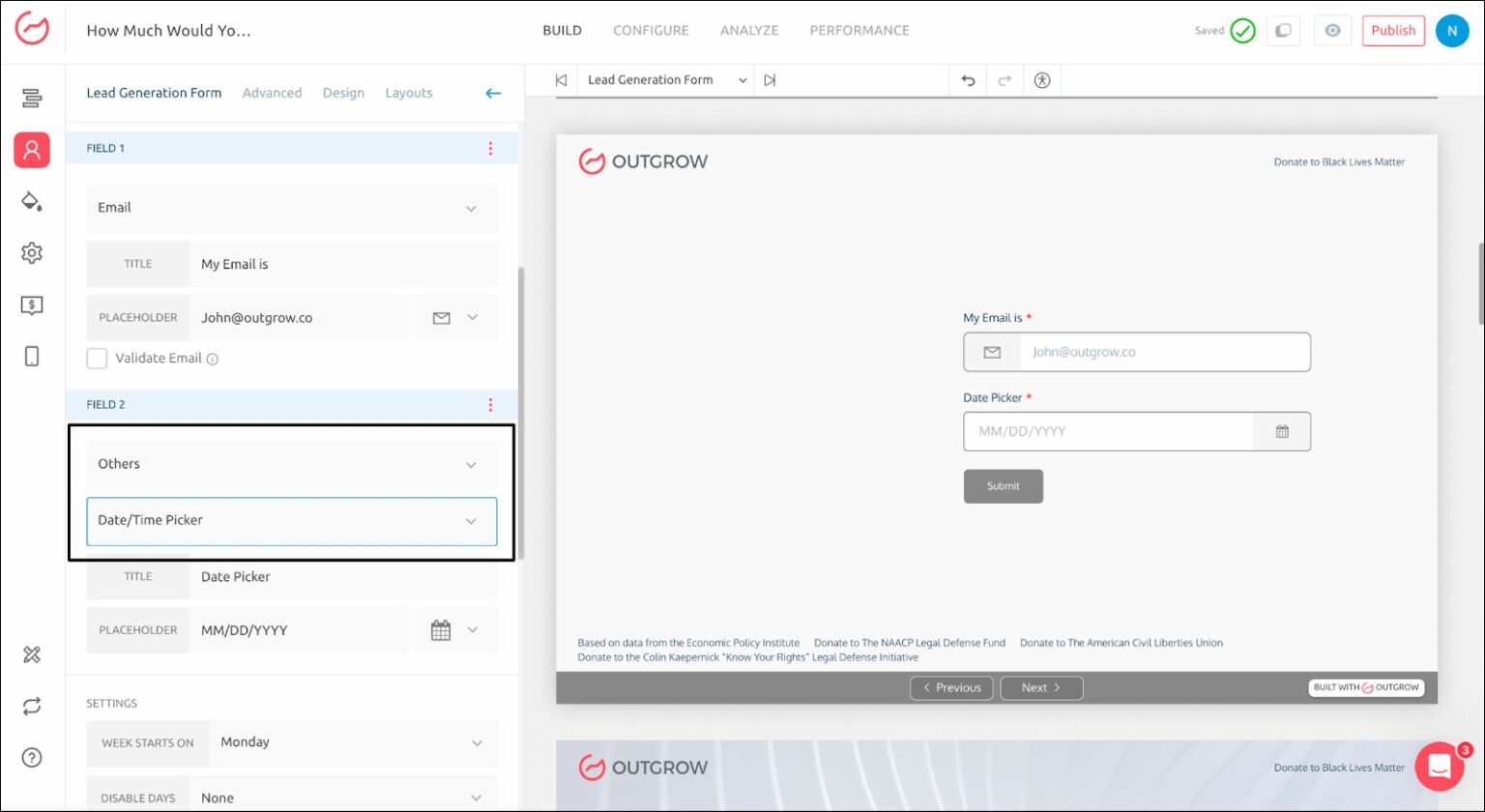This screenshot has height=812, width=1485.
Task: Click the My Email is title field
Action: point(343,264)
